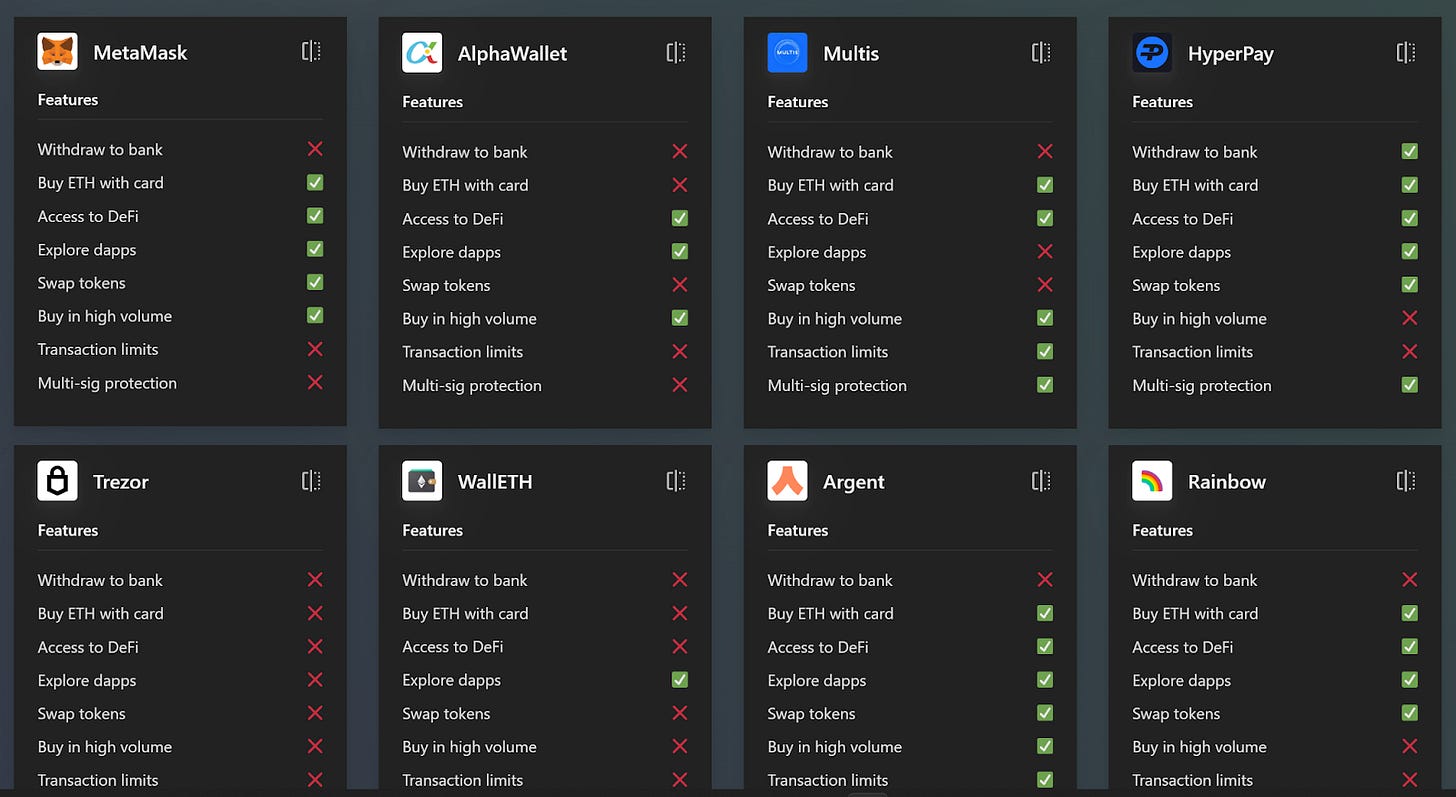Click green check for WallETH Explore dapps

click(x=680, y=680)
